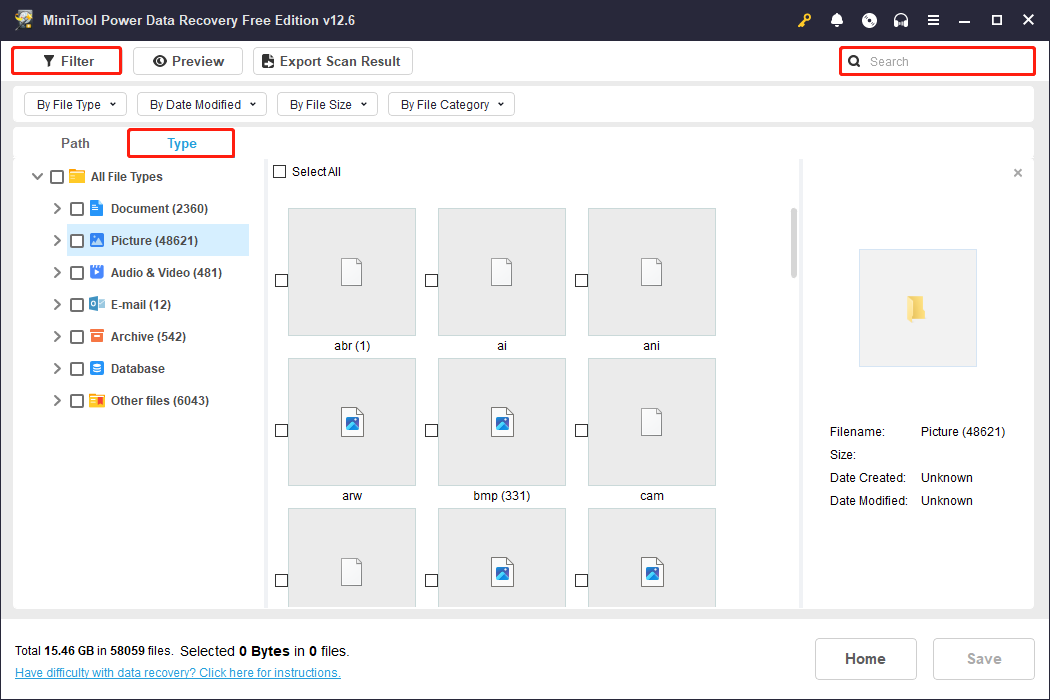Enable the Select All checkbox
This screenshot has width=1050, height=700.
coord(280,171)
